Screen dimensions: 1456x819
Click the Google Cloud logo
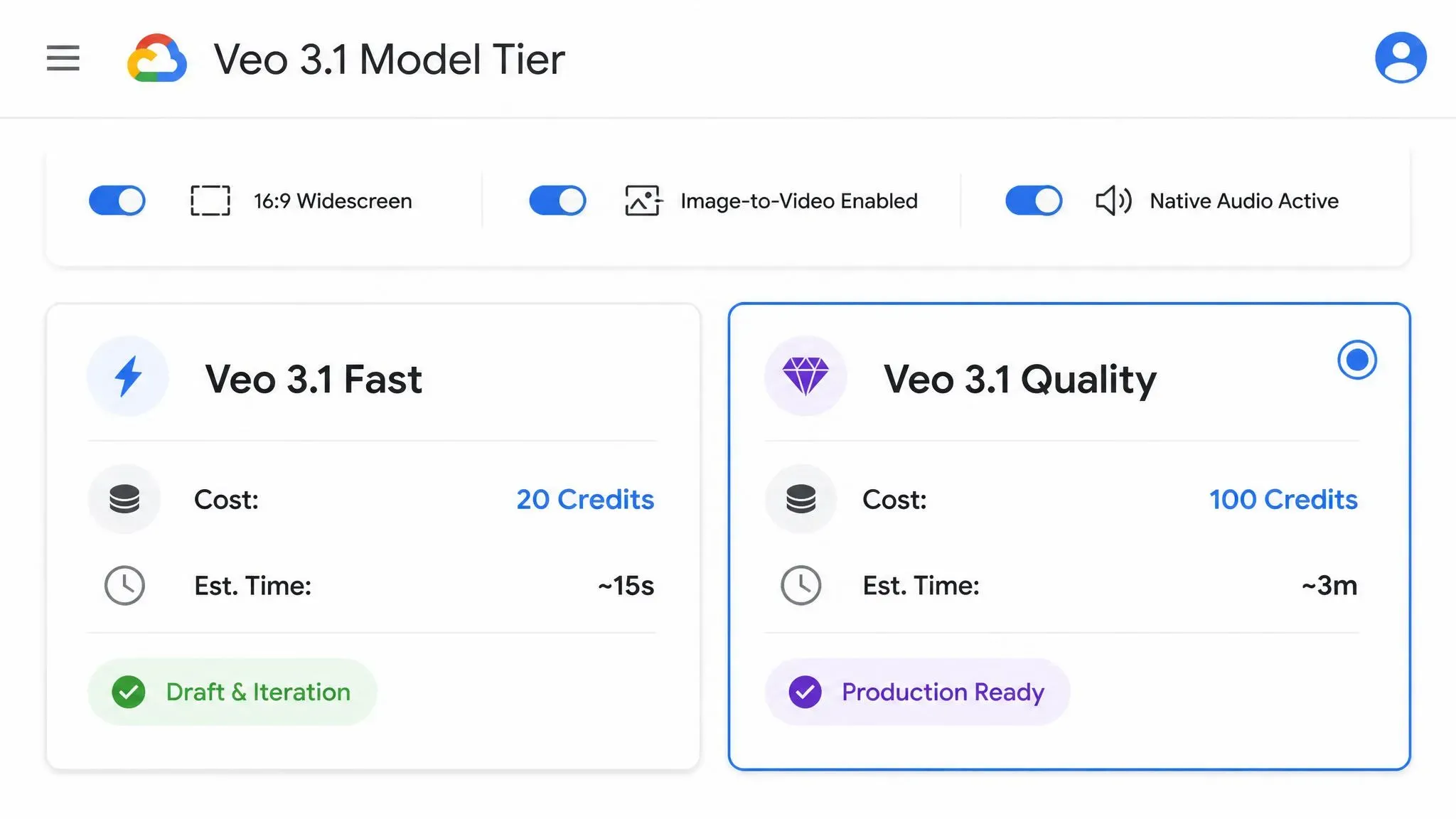click(157, 58)
